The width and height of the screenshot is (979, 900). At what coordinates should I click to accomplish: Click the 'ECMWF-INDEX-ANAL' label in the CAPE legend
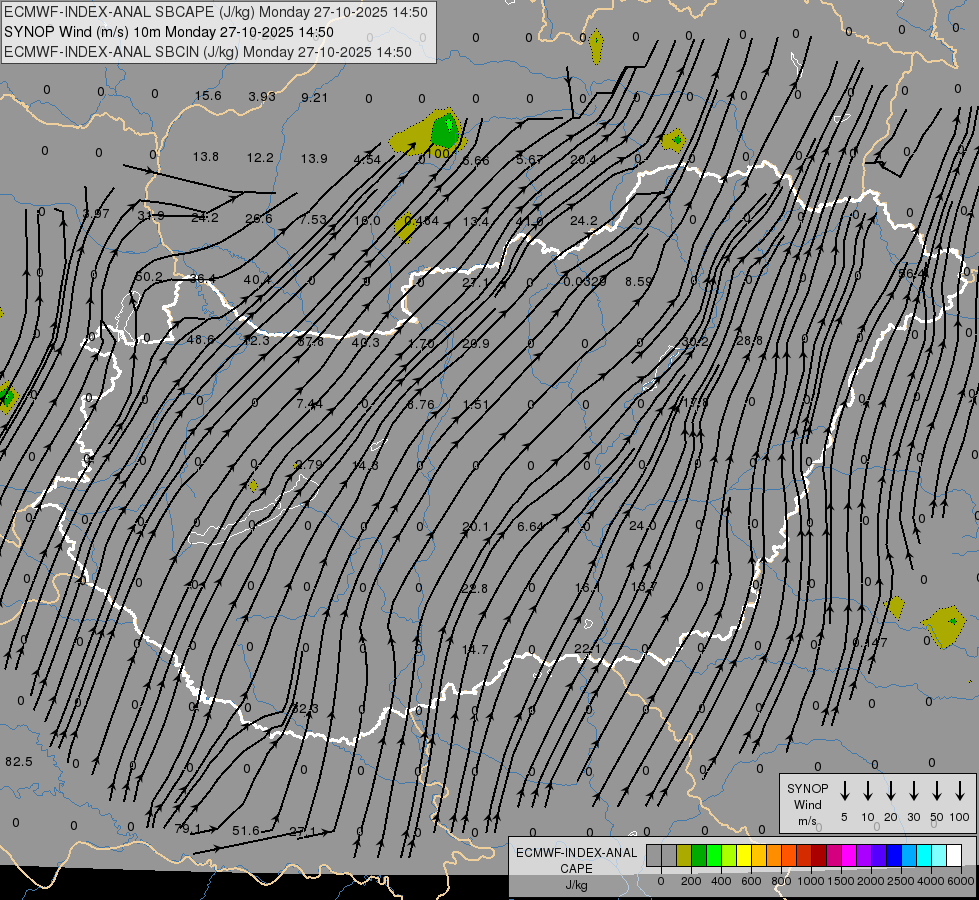coord(576,853)
